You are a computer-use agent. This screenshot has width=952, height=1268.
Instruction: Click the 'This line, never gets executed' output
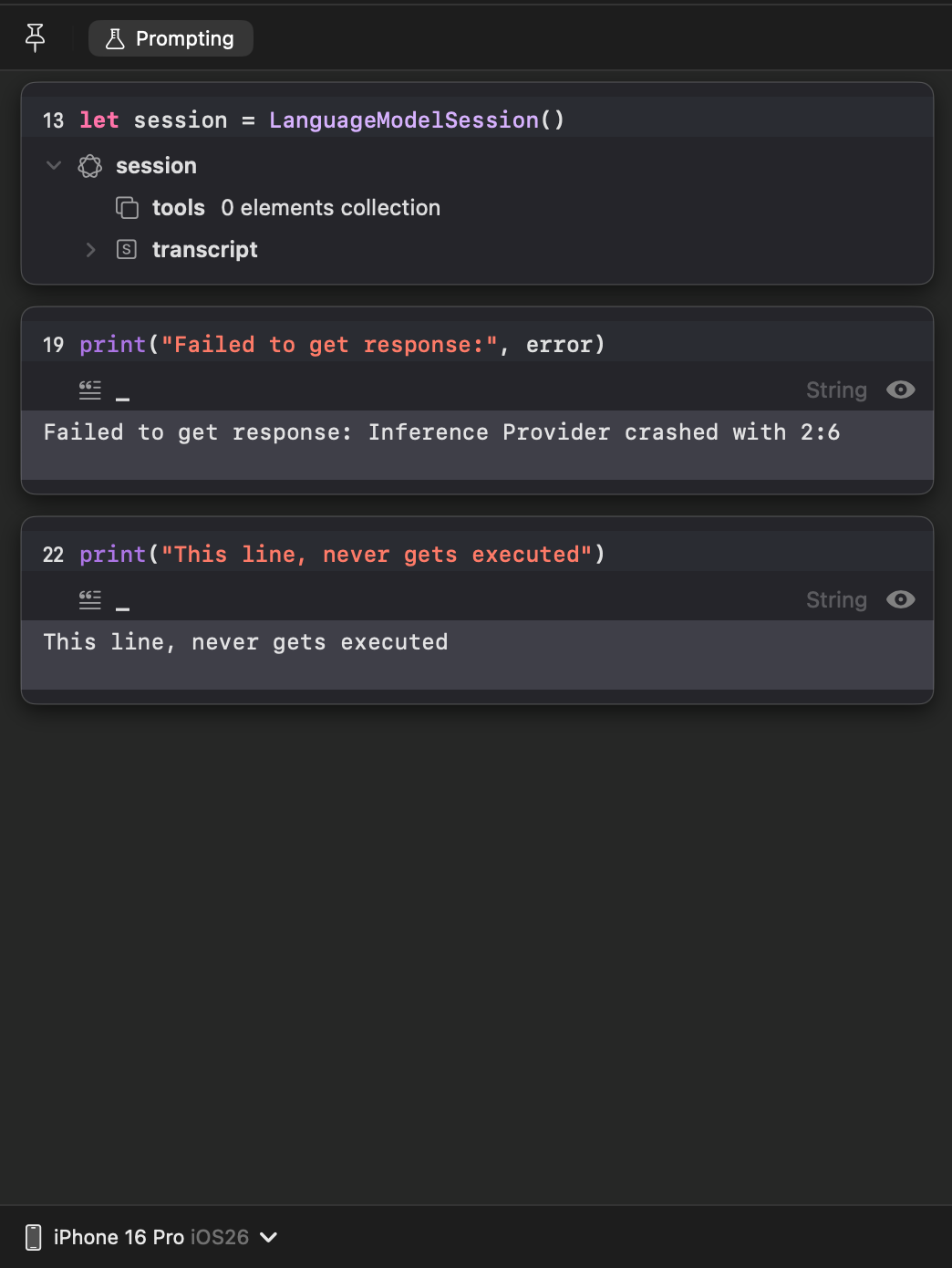click(246, 642)
